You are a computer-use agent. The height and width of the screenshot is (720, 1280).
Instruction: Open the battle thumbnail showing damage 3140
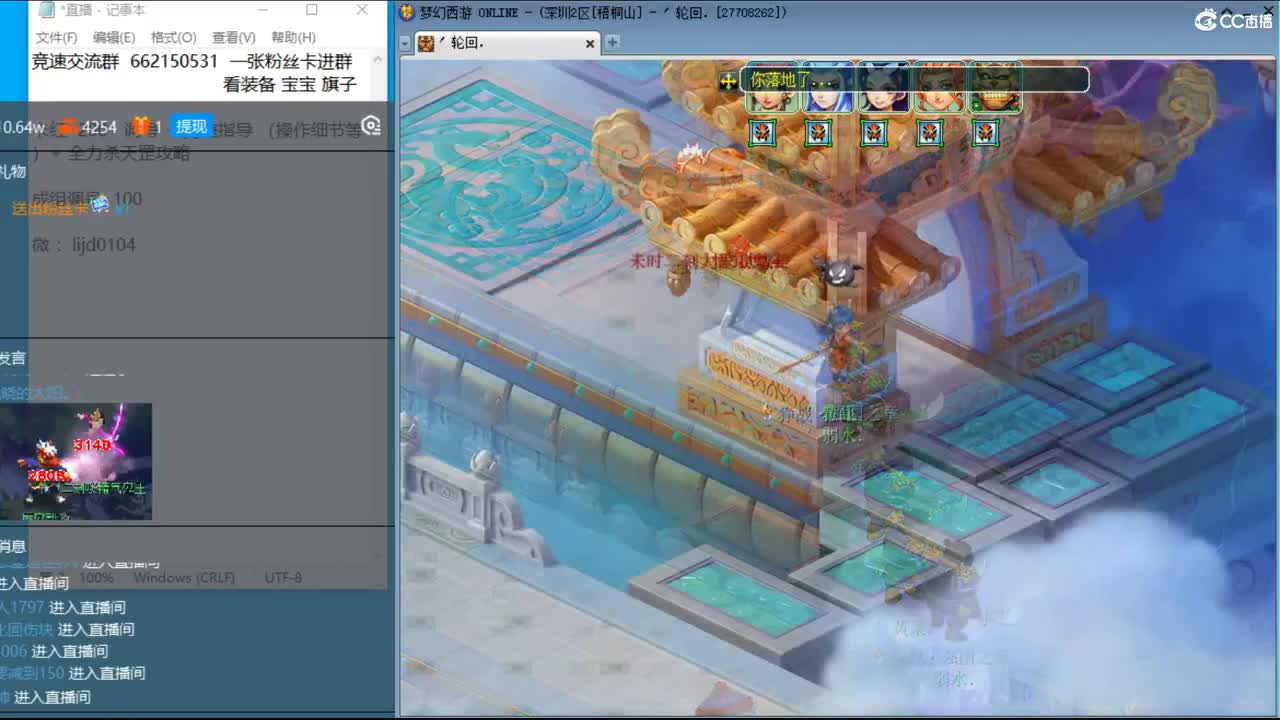pyautogui.click(x=76, y=461)
